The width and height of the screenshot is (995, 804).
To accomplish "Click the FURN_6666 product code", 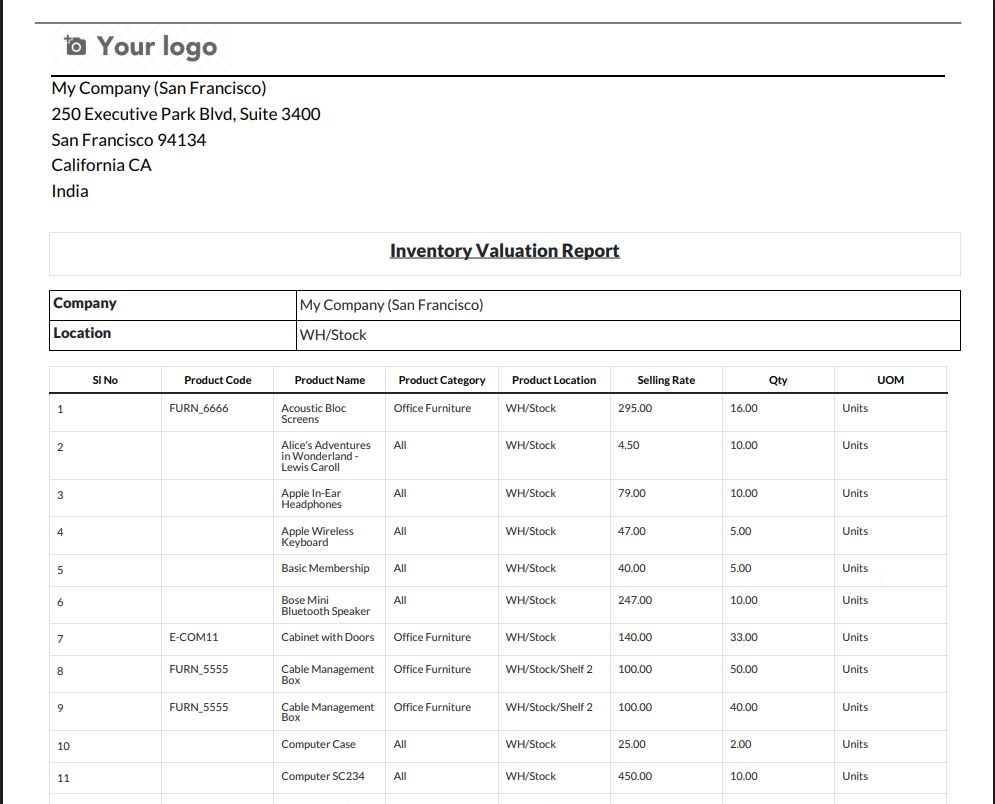I will click(x=199, y=408).
